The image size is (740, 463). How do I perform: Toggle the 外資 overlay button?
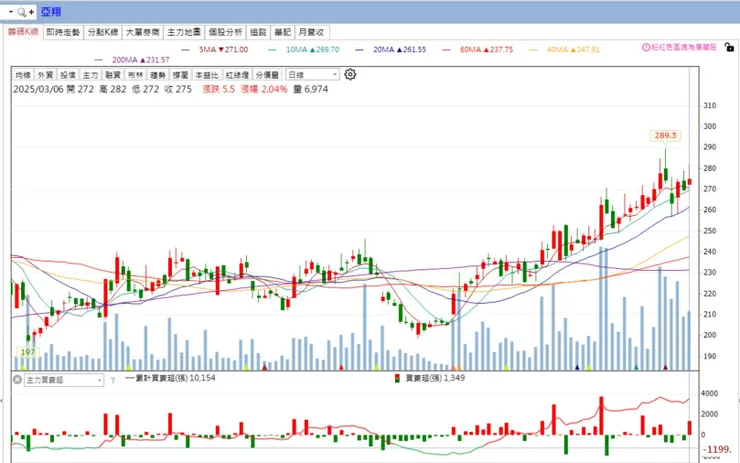[45, 75]
